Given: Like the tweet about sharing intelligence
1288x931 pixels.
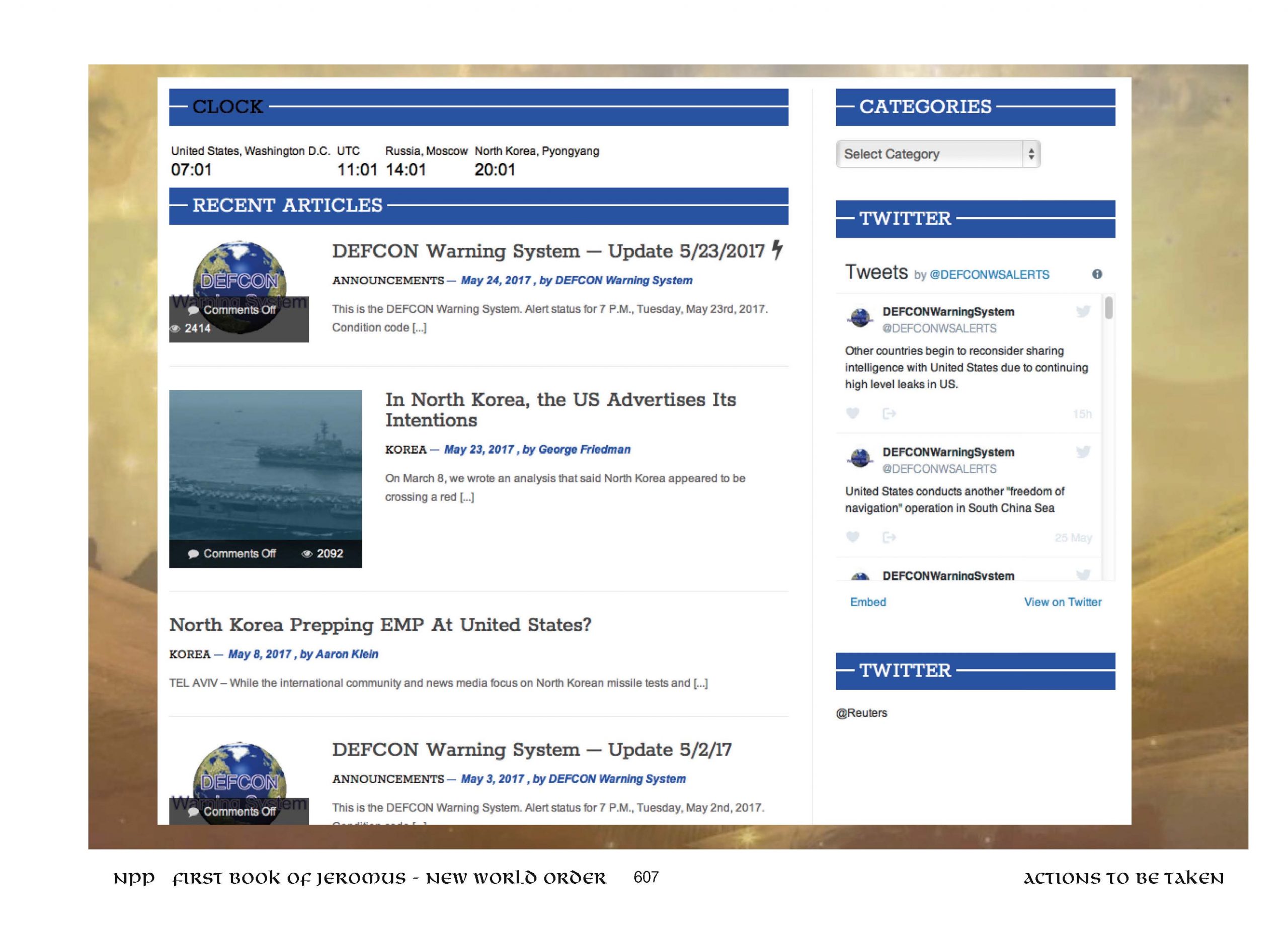Looking at the screenshot, I should coord(852,413).
